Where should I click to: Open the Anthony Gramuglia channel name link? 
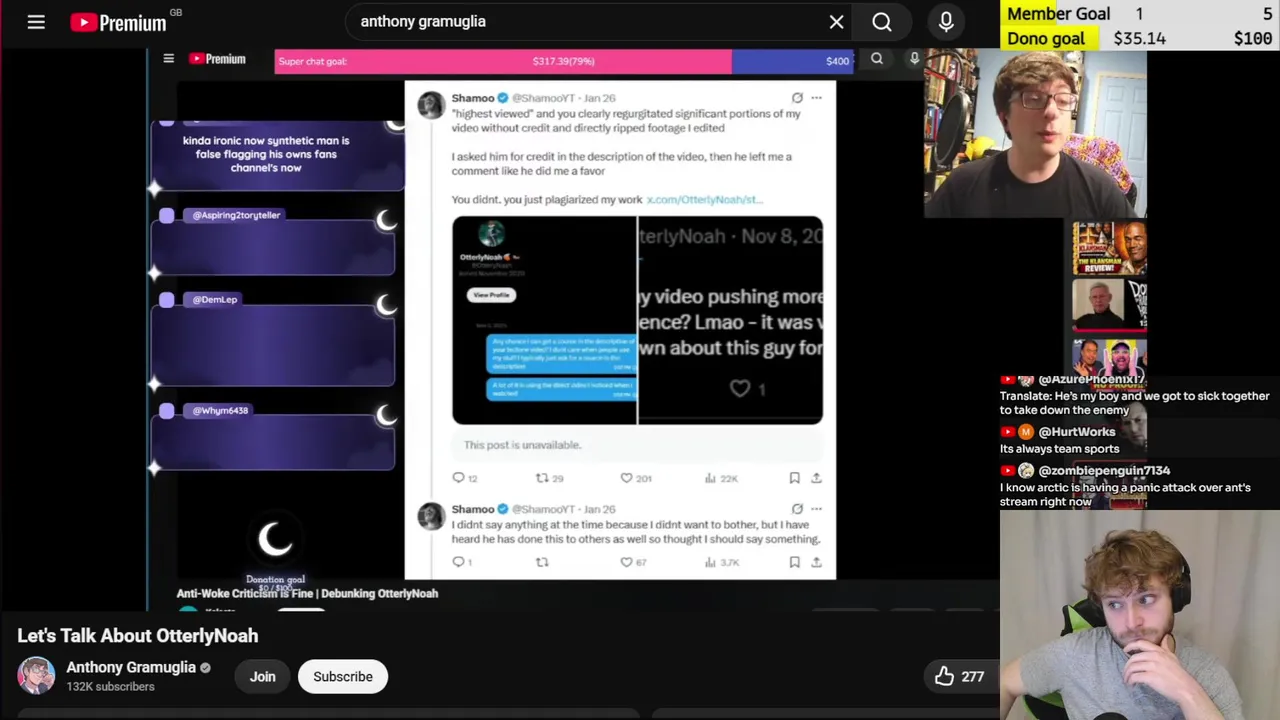[131, 667]
